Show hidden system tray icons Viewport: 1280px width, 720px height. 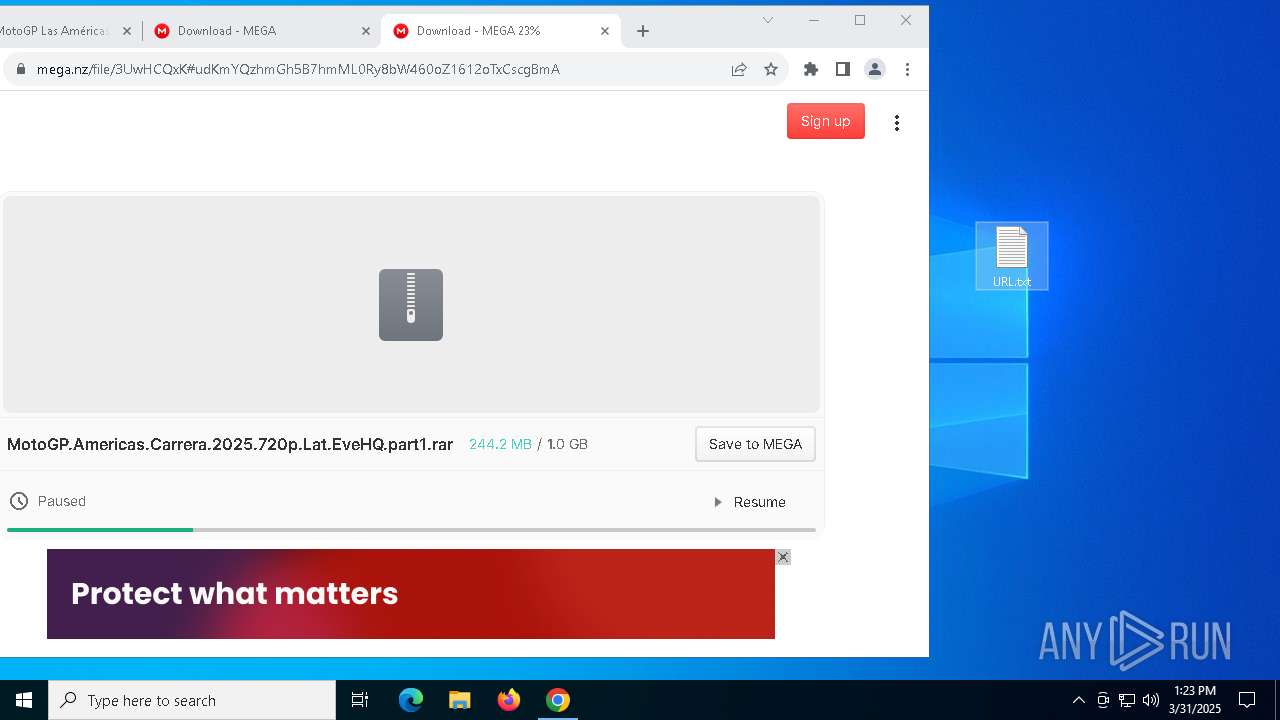[1079, 700]
